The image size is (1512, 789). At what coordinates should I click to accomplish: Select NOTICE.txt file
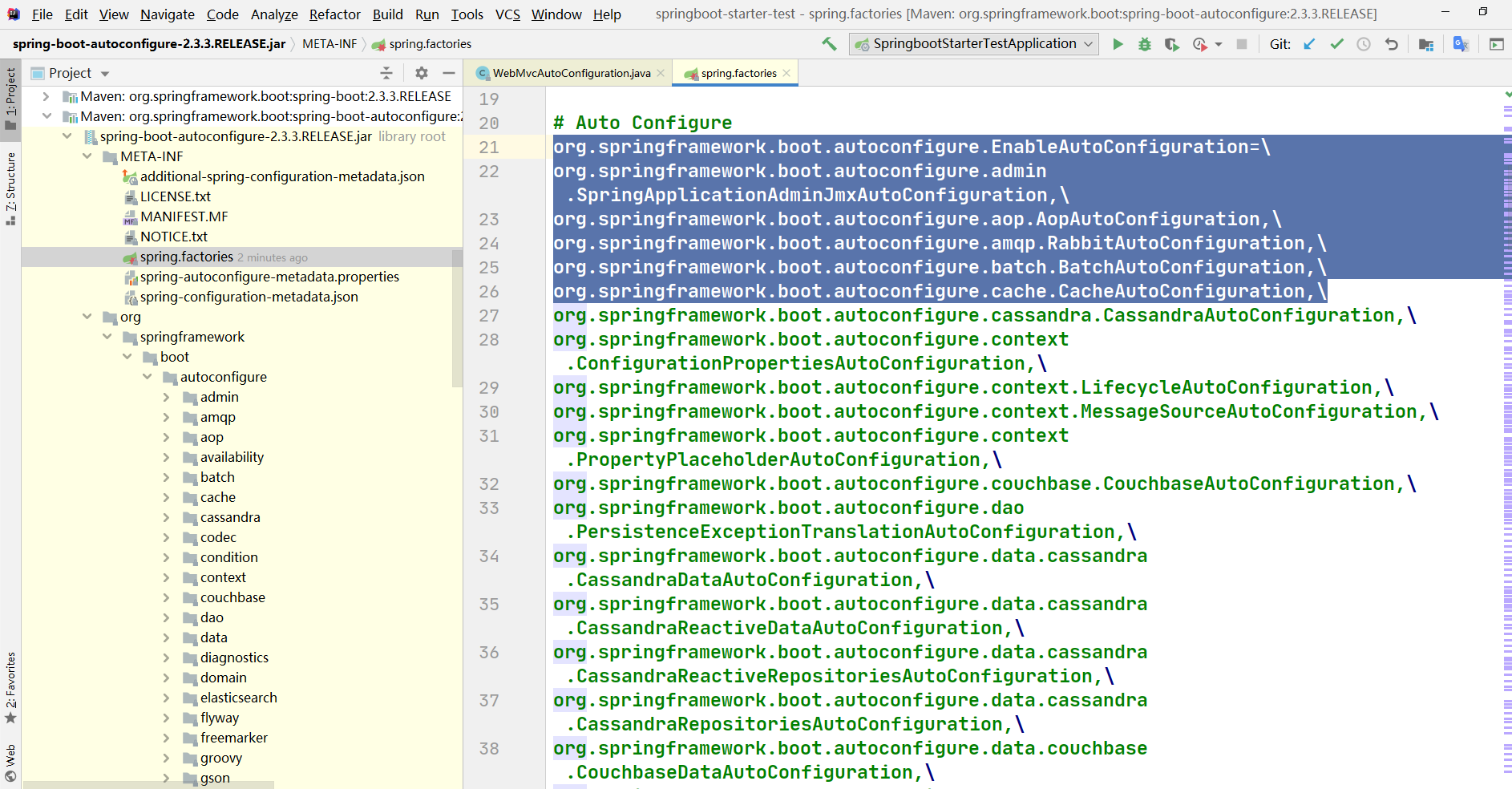[x=174, y=237]
